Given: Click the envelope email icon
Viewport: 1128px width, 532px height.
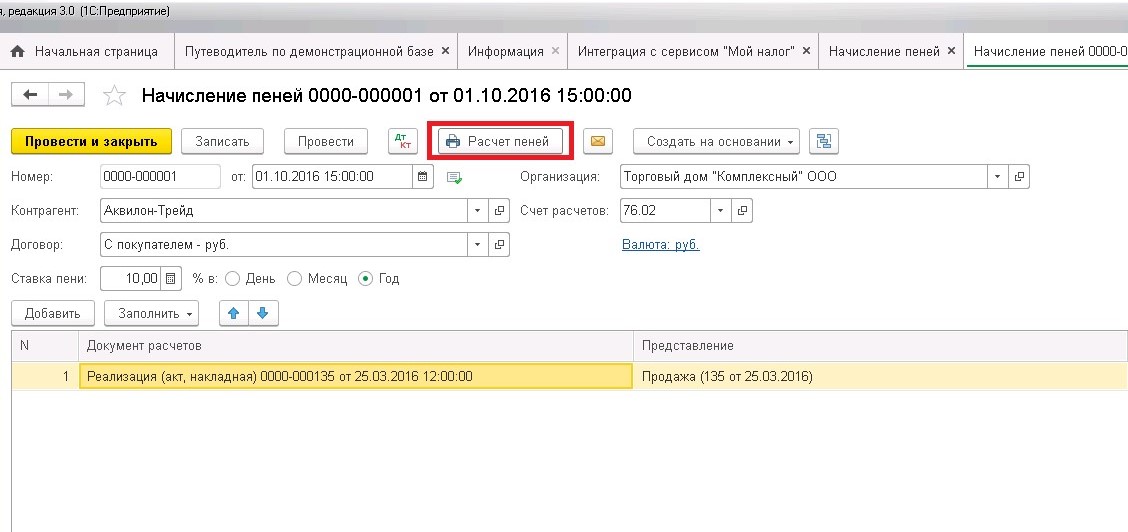Looking at the screenshot, I should pos(597,142).
